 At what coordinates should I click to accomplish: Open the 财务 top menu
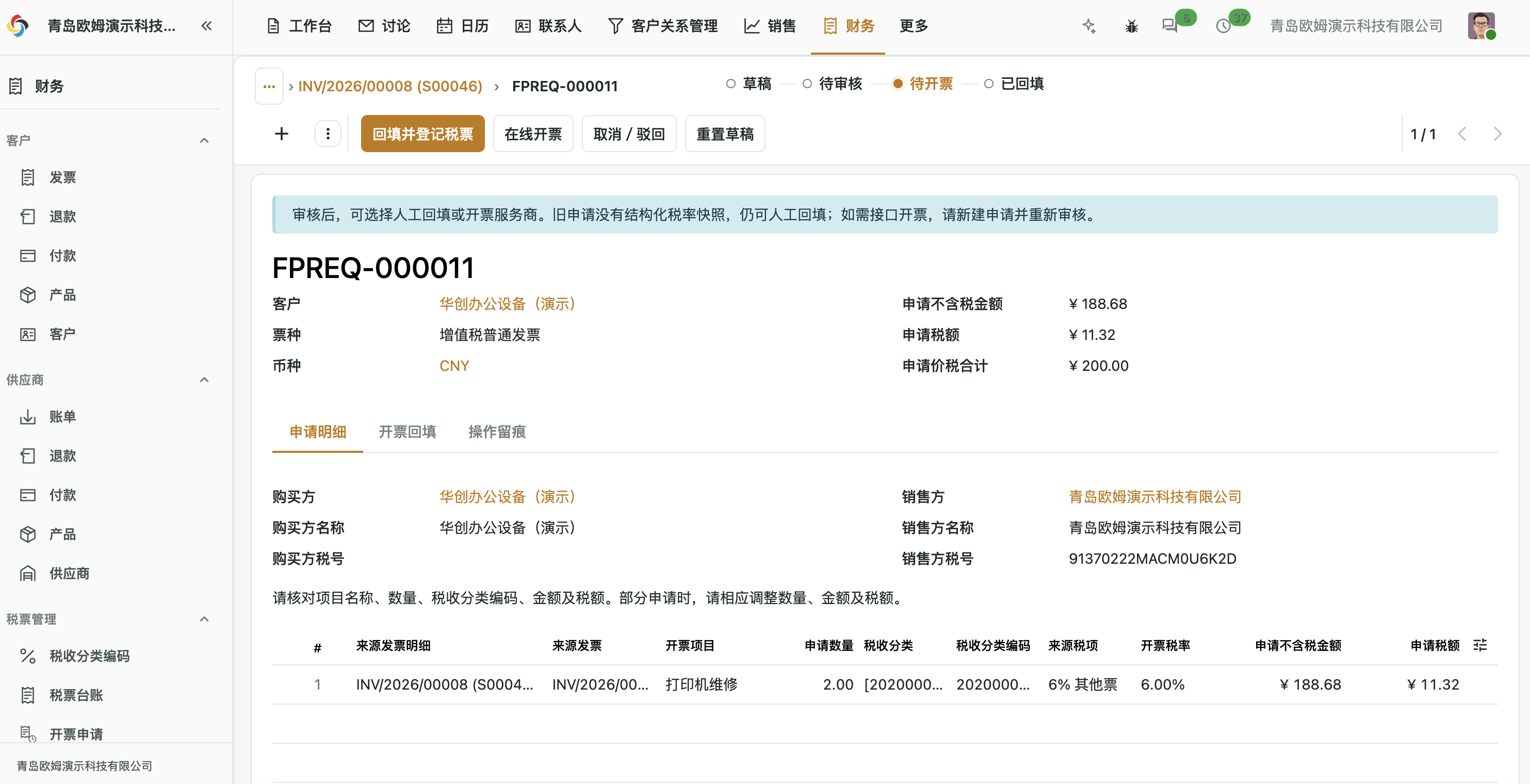[x=849, y=26]
